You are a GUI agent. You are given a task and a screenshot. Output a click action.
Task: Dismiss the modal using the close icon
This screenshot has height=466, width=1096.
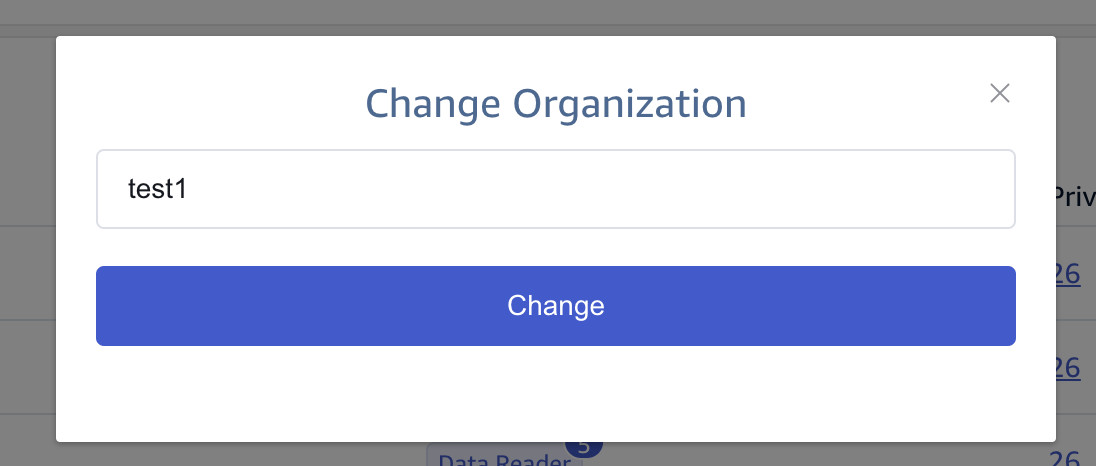click(1000, 93)
